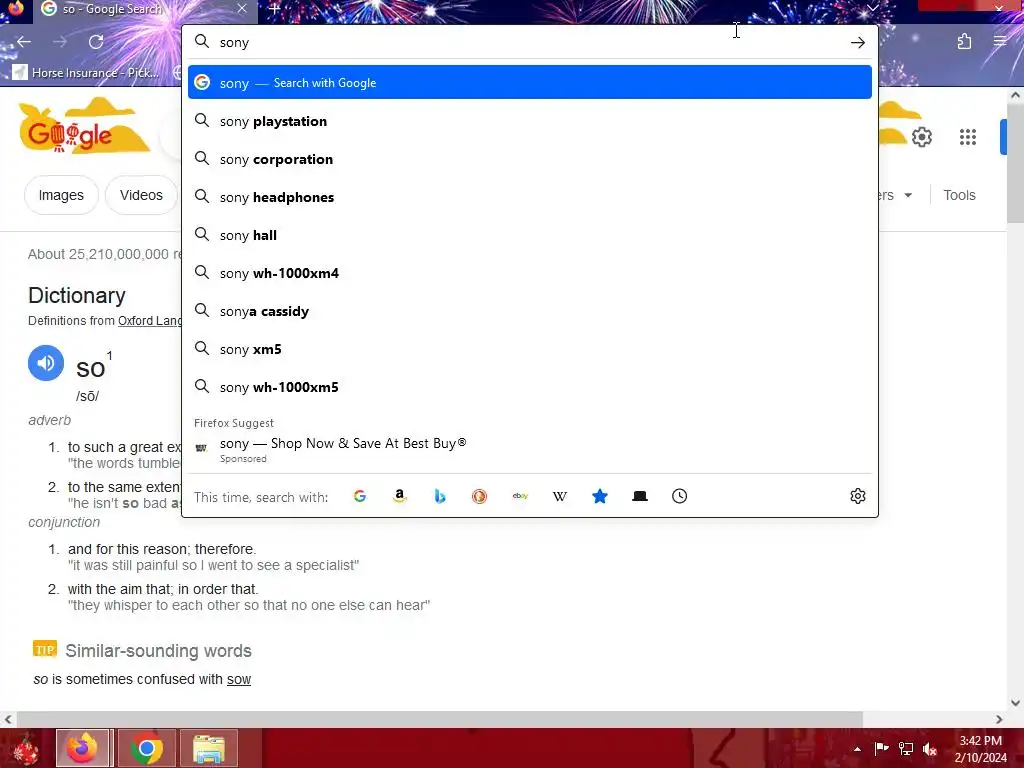Close the 'so - Google Search' tab
This screenshot has height=768, width=1024.
click(x=242, y=8)
